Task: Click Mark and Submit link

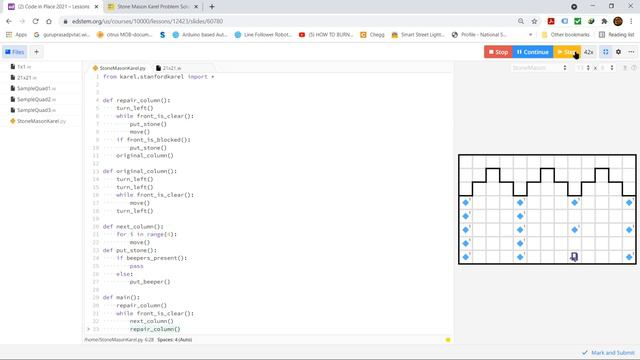Action: [x=609, y=353]
